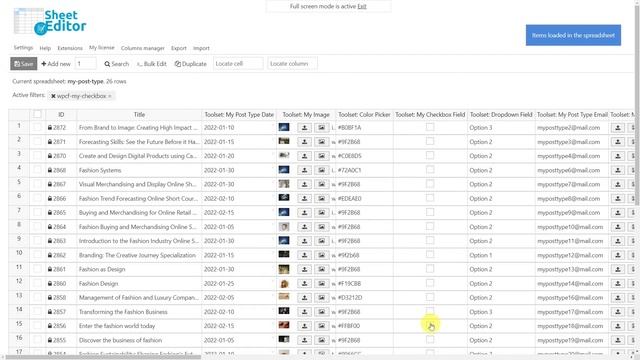Screen dimensions: 640x360
Task: Open media gallery icon for row 2871
Action: tap(322, 142)
